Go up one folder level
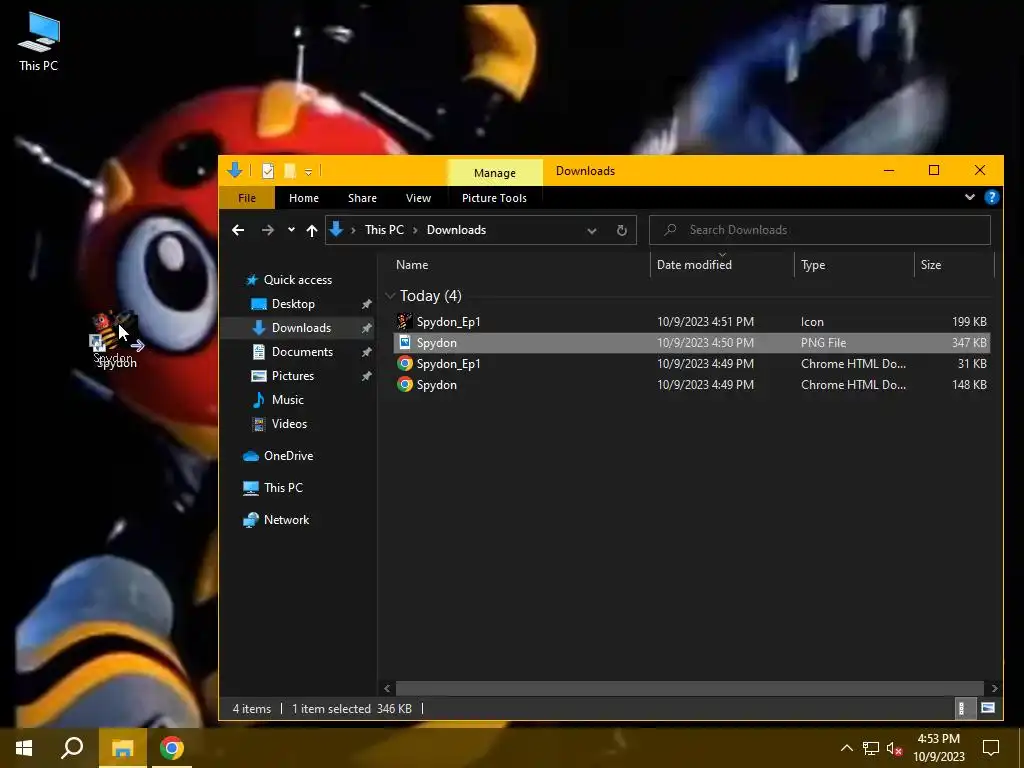1024x768 pixels. click(x=312, y=230)
